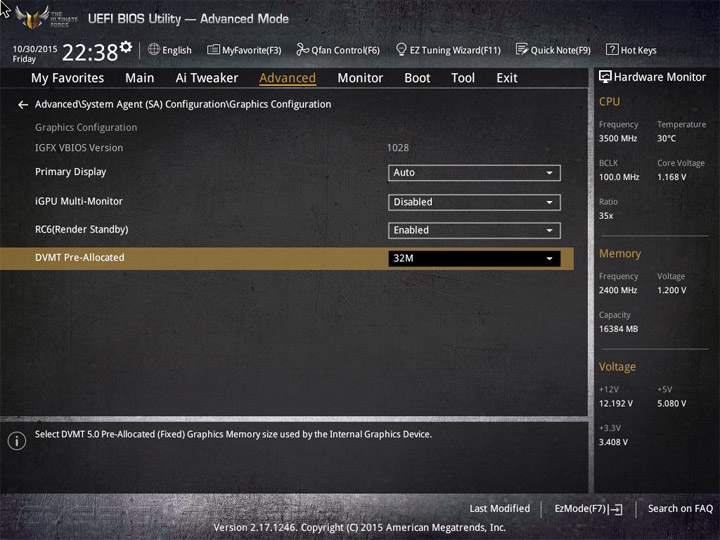Open the Primary Display dropdown
The height and width of the screenshot is (540, 720).
(474, 173)
